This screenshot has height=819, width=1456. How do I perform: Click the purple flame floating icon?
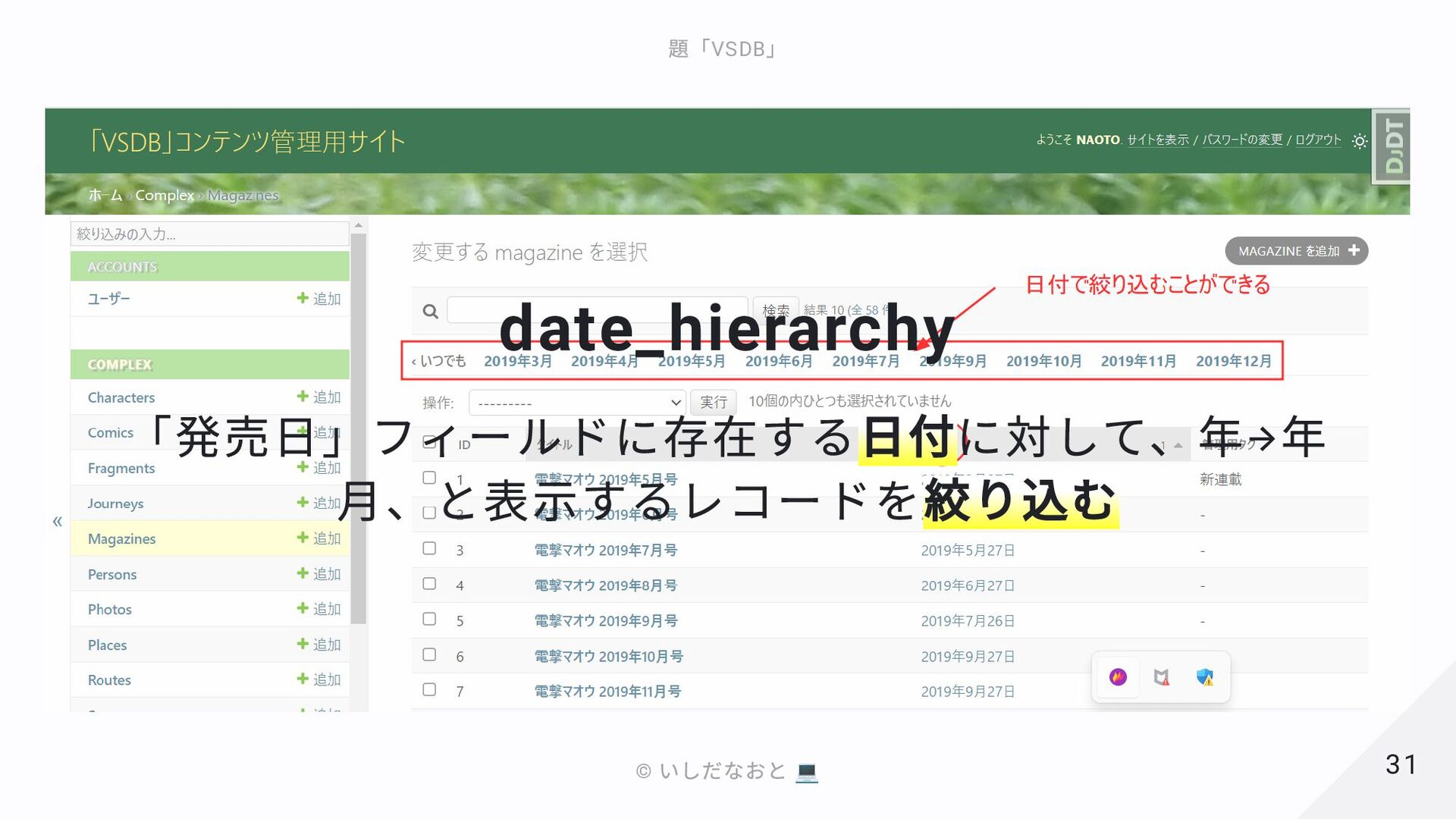point(1118,677)
